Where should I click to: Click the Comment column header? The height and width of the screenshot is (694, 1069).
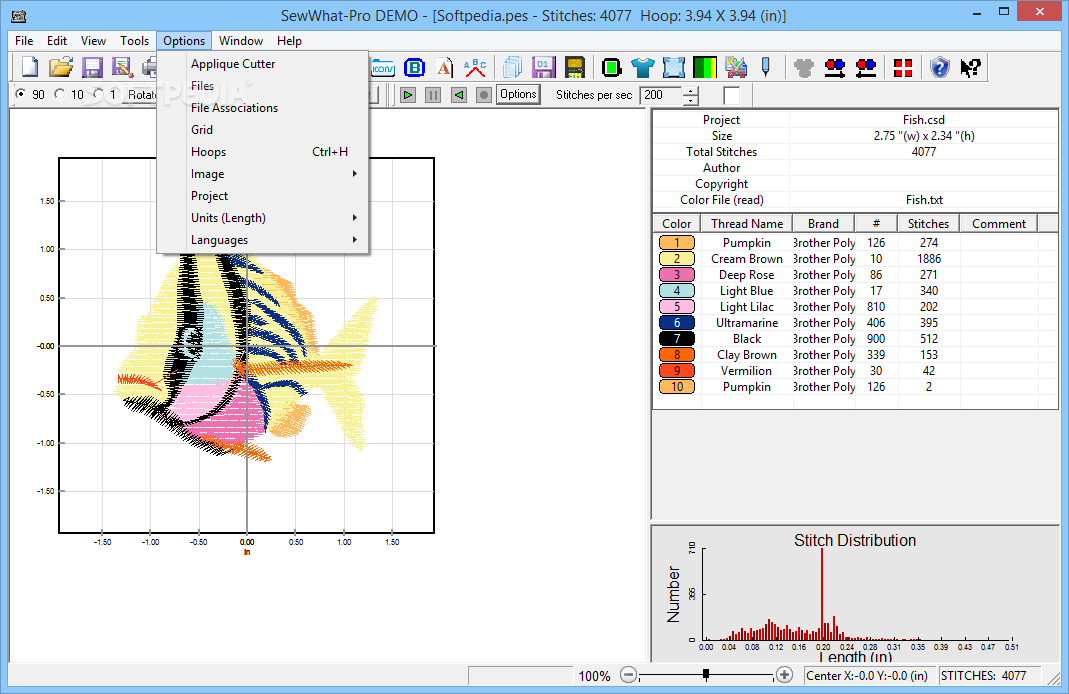pos(999,224)
